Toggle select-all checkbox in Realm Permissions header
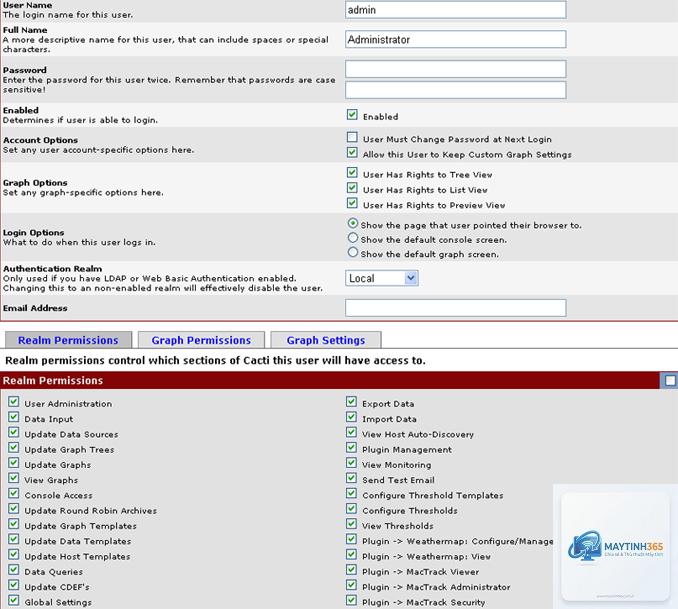The width and height of the screenshot is (678, 609). [x=670, y=381]
